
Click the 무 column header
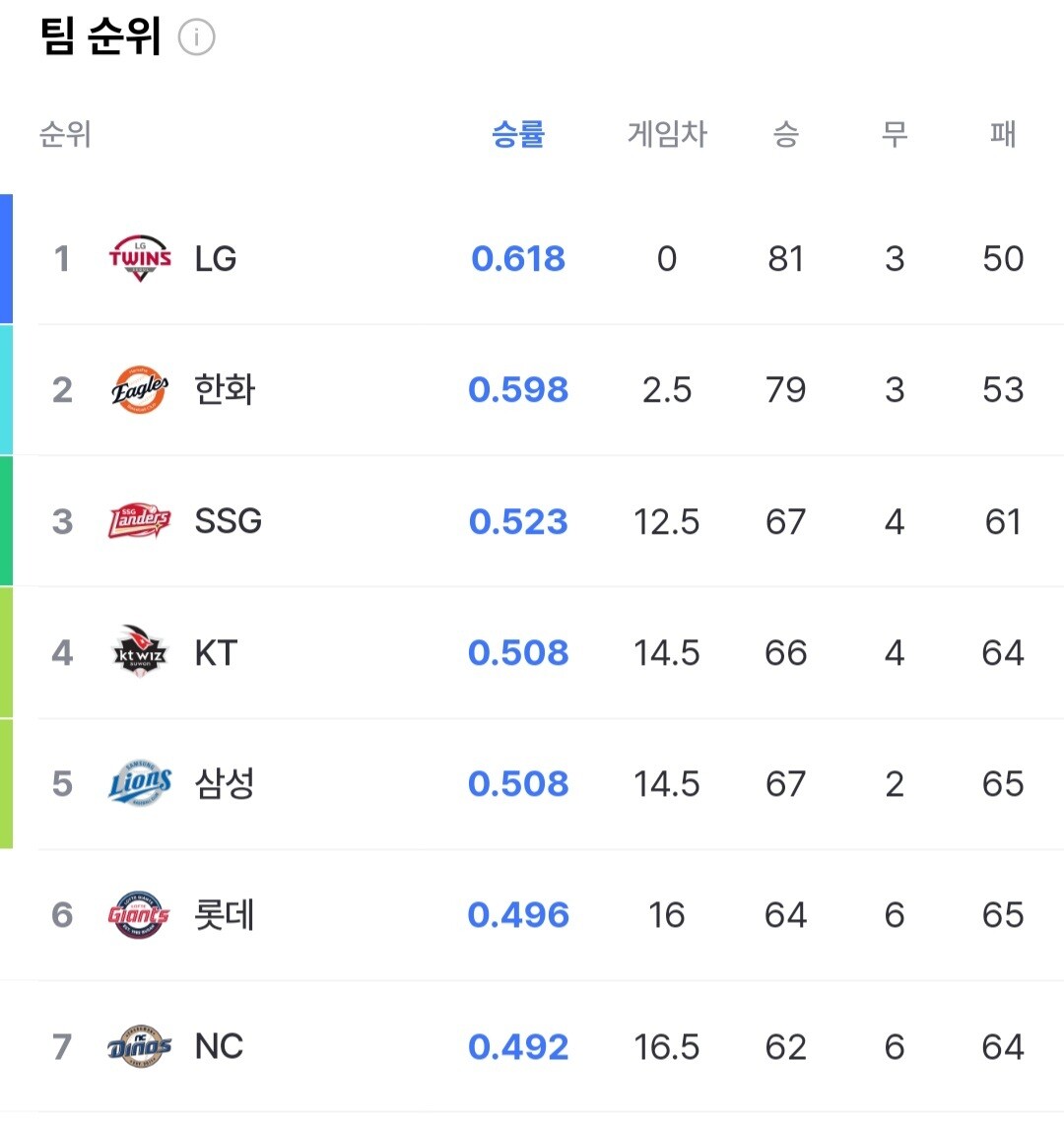[894, 134]
